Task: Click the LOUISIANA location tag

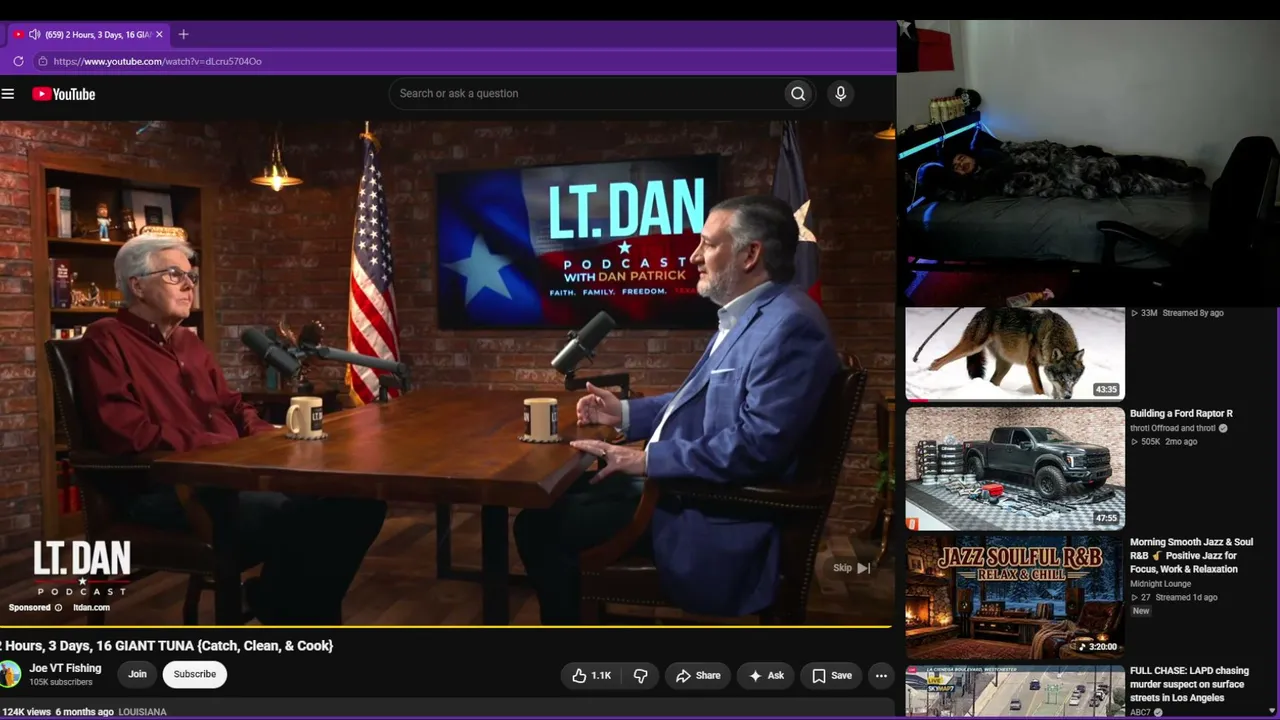Action: point(143,712)
